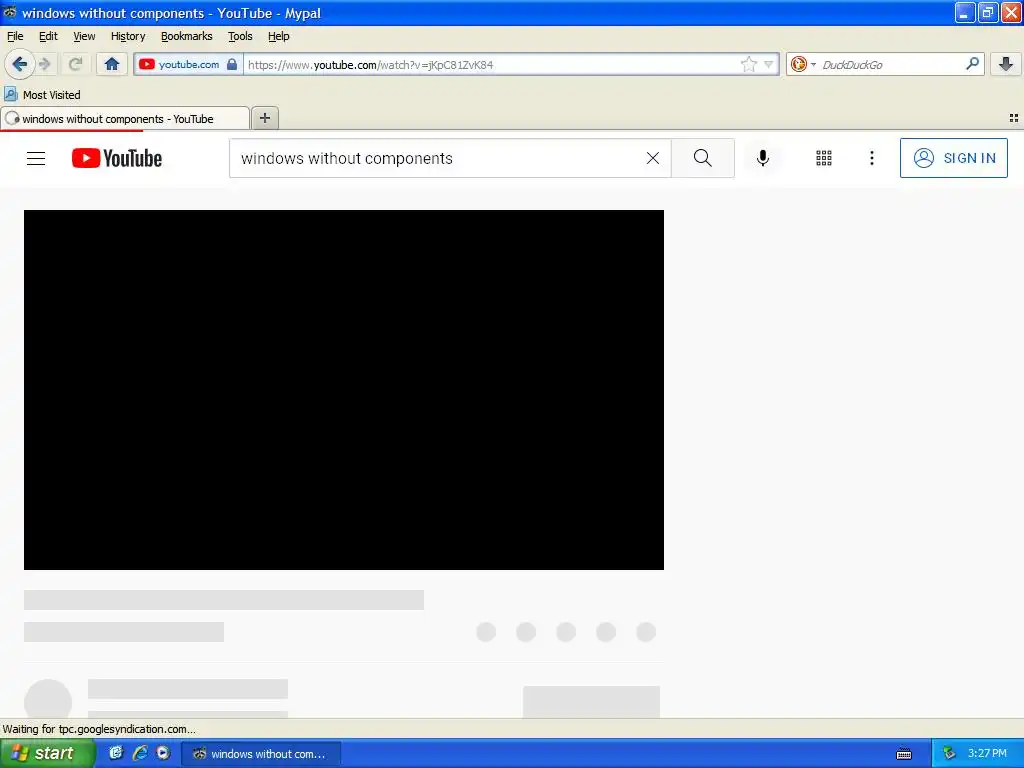The width and height of the screenshot is (1024, 768).
Task: Minimize the Mypal window
Action: pos(964,12)
